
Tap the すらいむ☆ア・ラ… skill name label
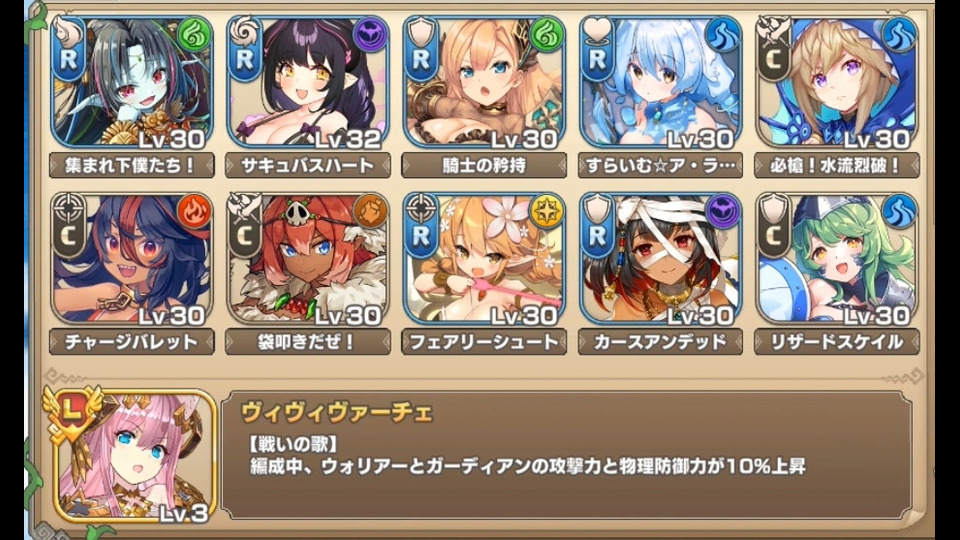[x=661, y=166]
